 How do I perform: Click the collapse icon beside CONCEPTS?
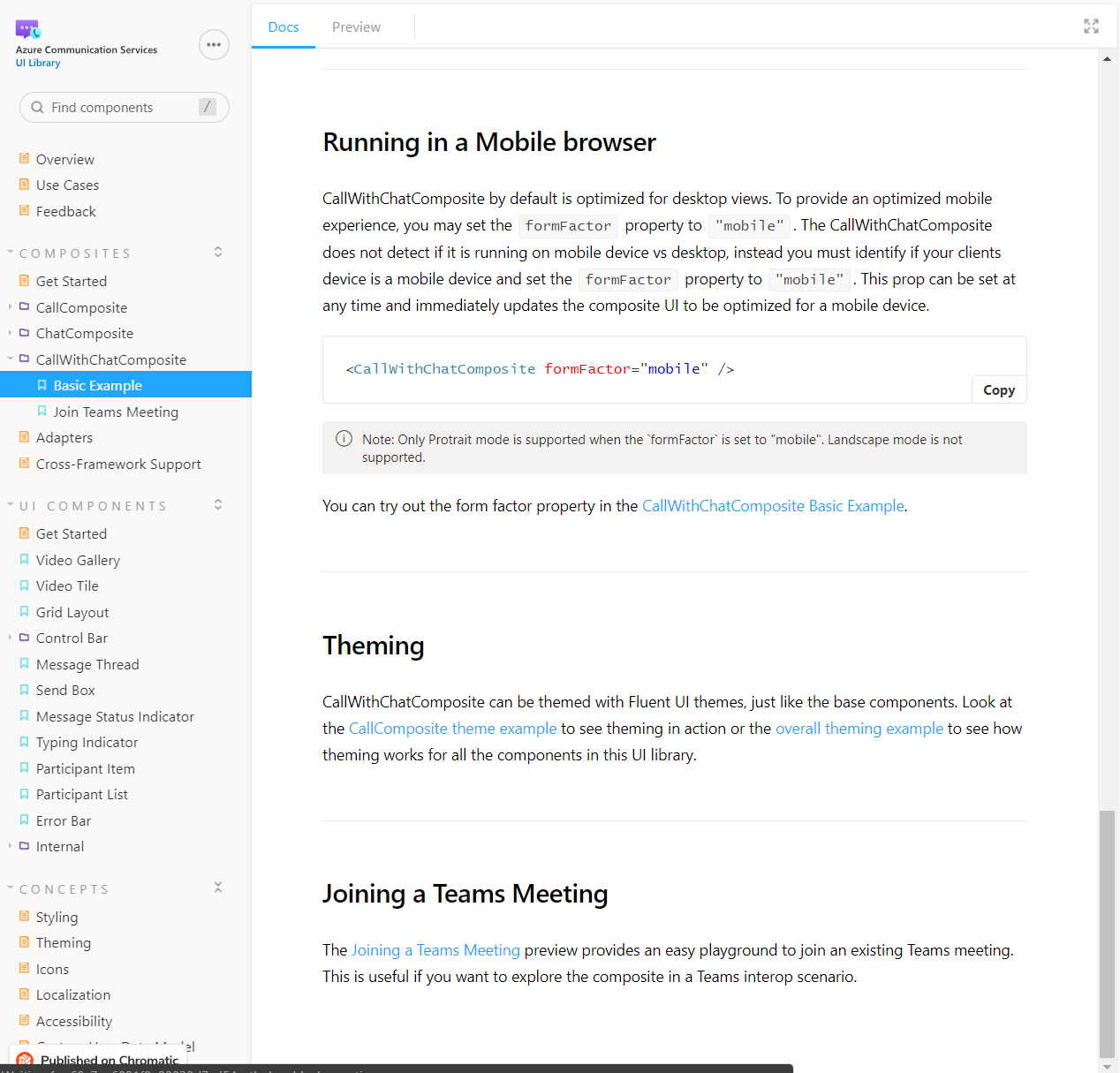click(217, 887)
